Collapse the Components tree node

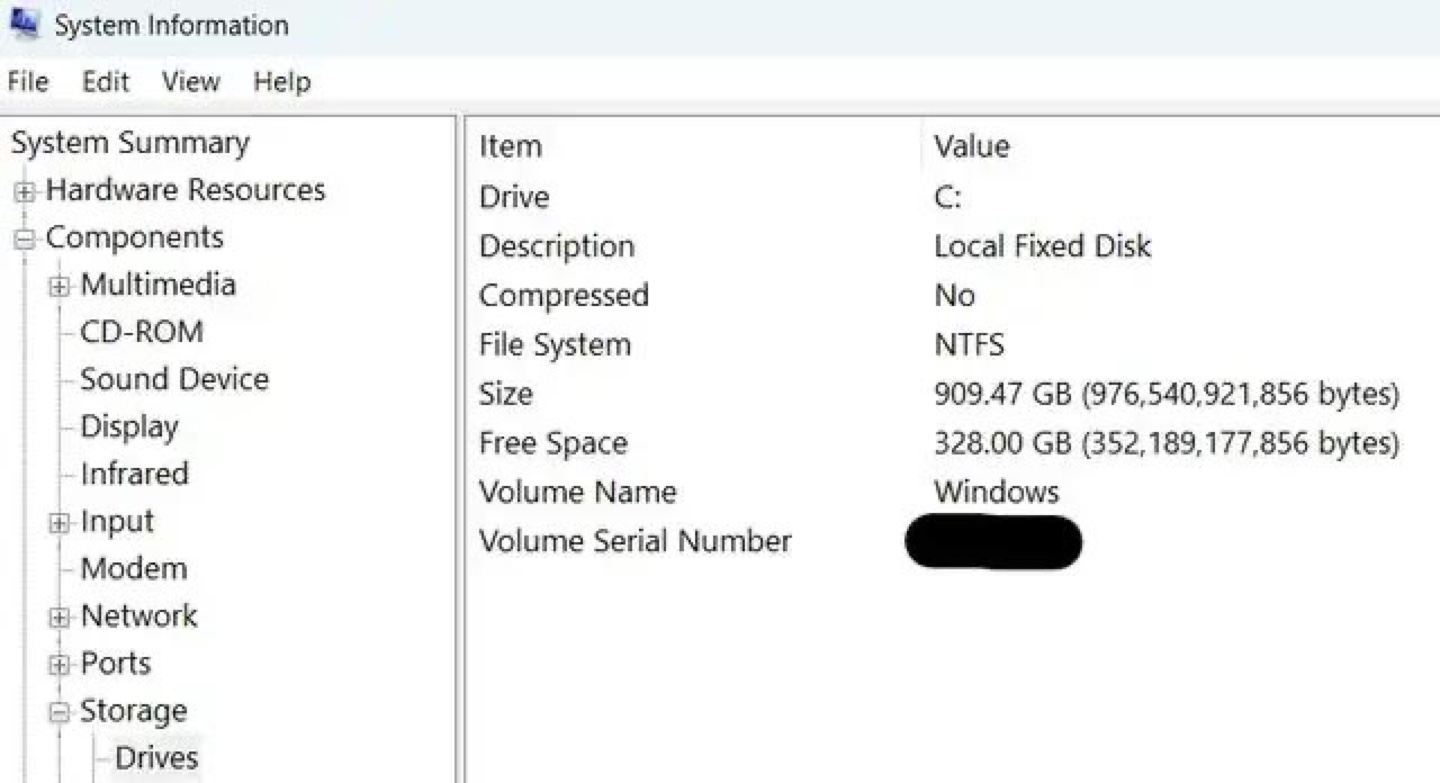click(x=25, y=239)
